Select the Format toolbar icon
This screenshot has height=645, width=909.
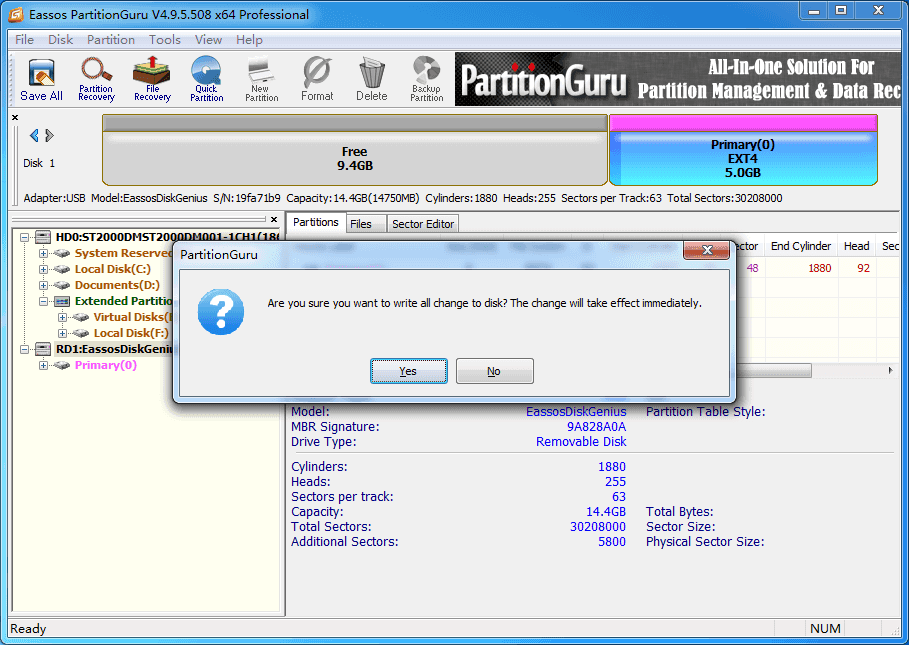(x=316, y=79)
